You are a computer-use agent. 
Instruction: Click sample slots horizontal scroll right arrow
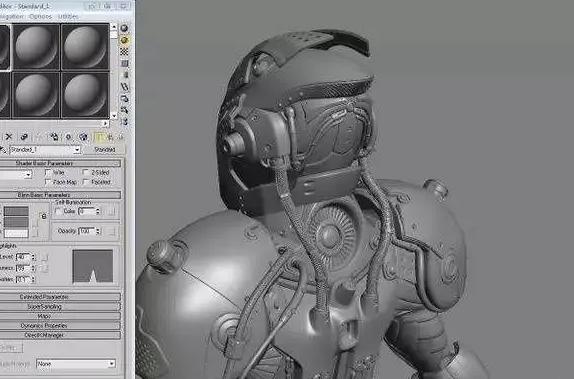pos(105,123)
